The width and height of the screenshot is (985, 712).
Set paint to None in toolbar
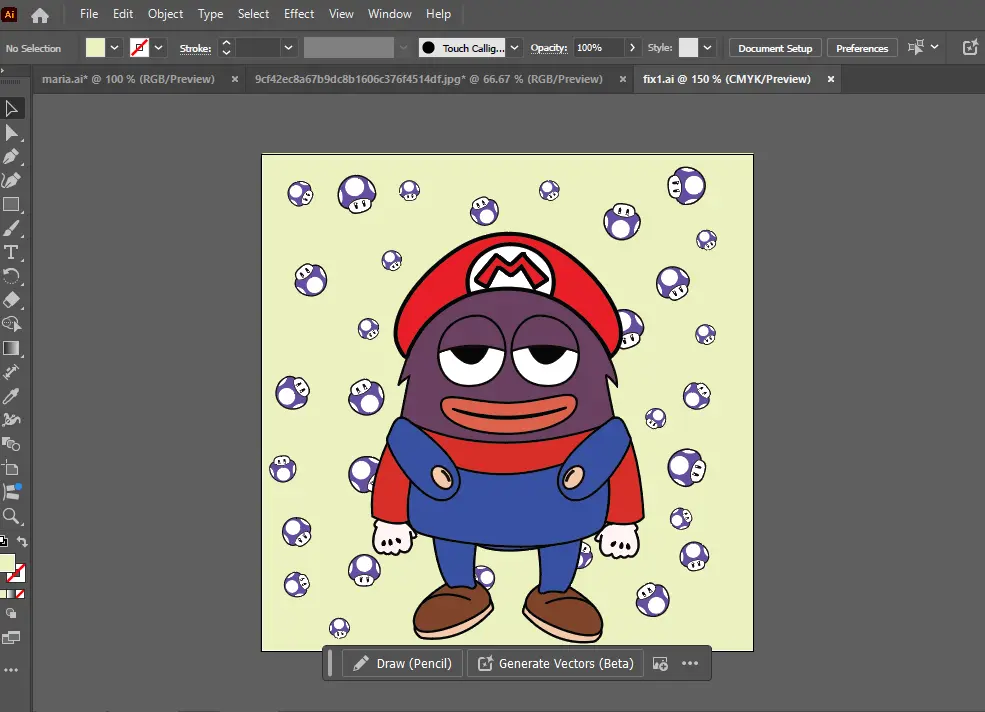[20, 594]
